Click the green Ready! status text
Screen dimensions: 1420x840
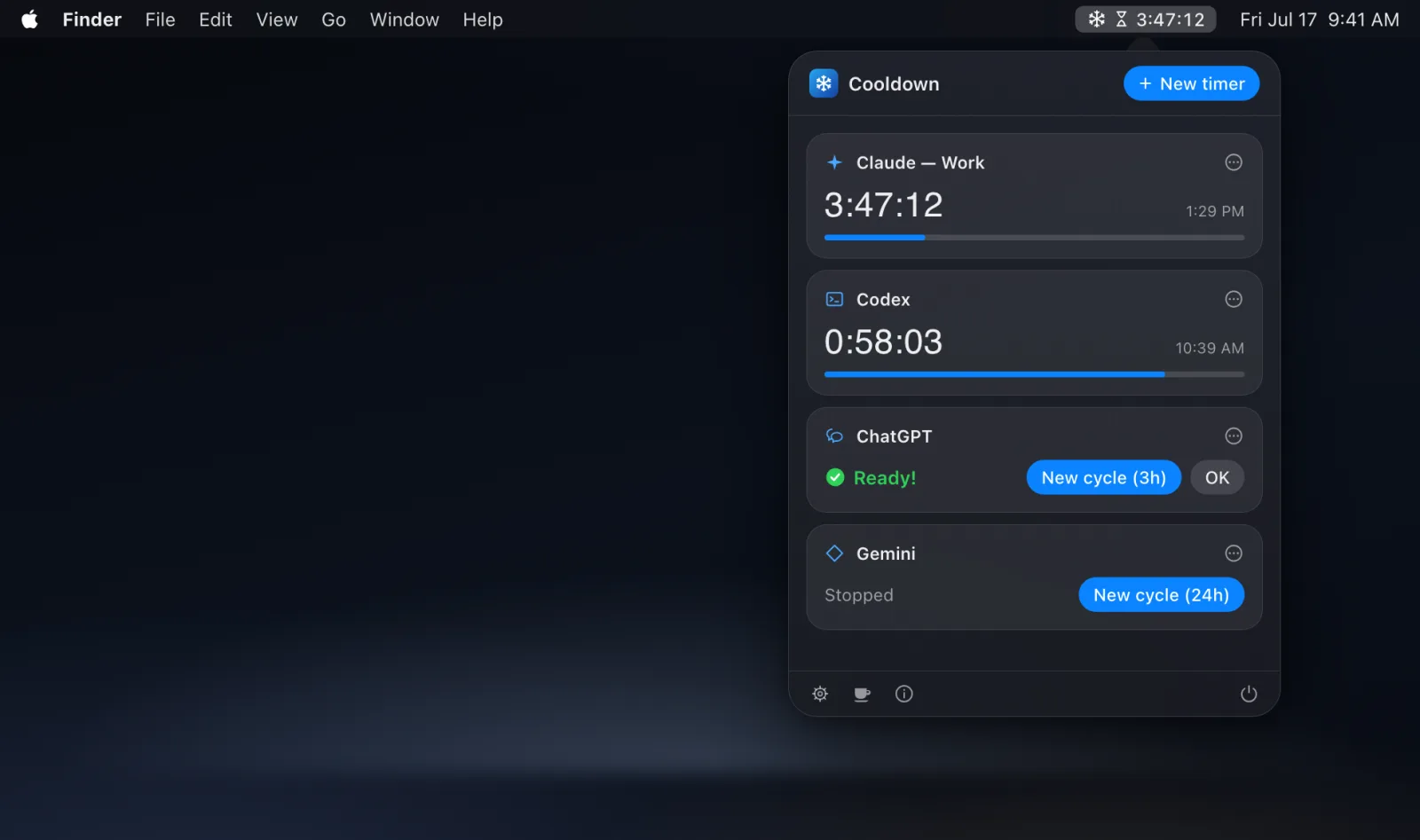coord(885,477)
